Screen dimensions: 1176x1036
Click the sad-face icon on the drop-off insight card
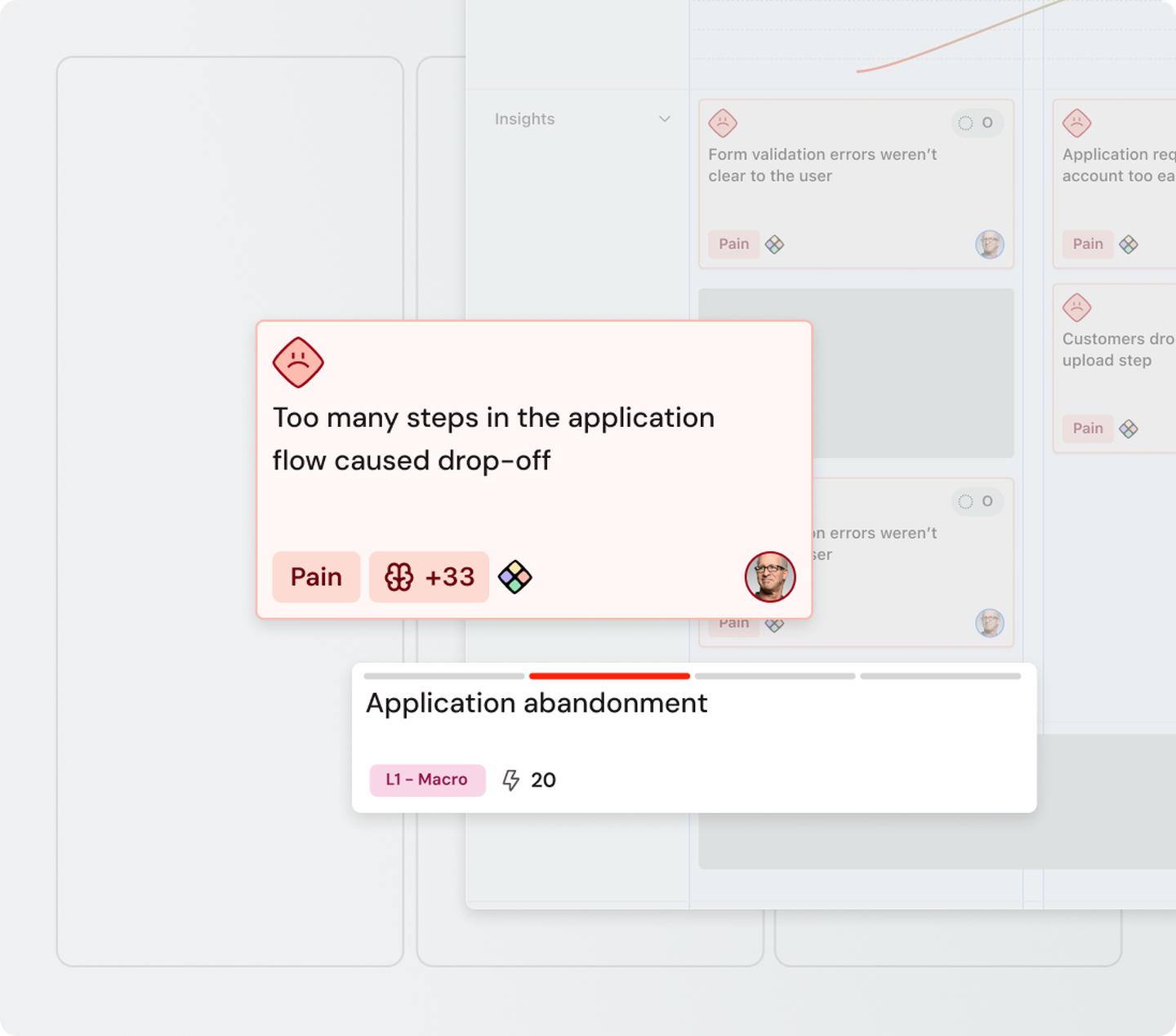click(297, 363)
